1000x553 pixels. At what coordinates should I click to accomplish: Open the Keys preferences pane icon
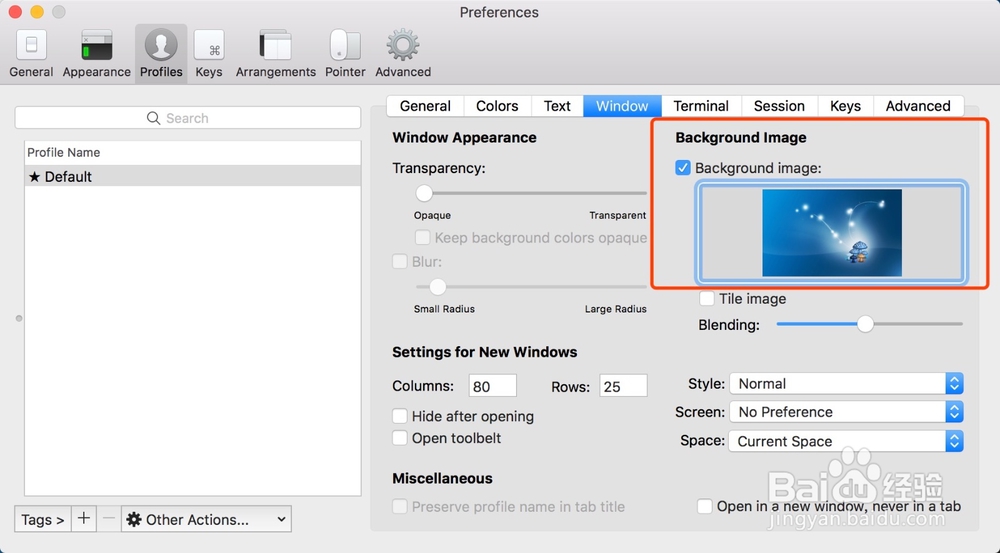(209, 45)
